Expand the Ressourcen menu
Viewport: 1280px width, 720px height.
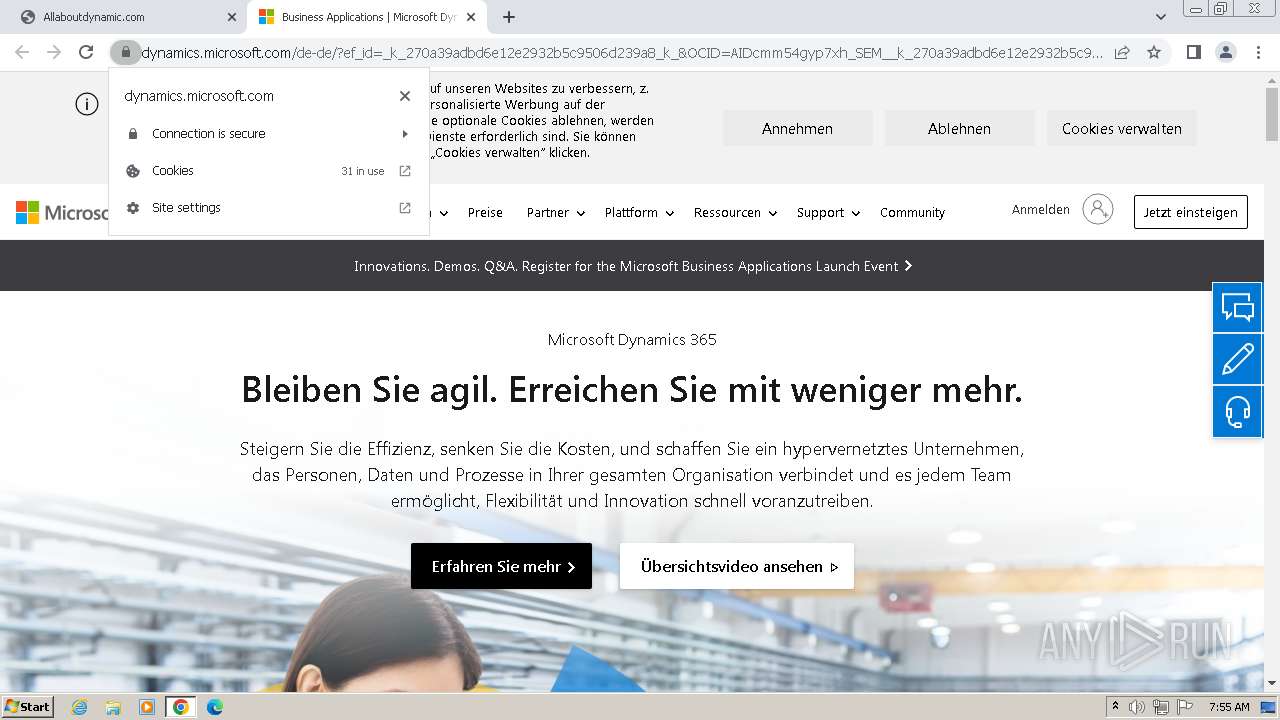(x=735, y=213)
